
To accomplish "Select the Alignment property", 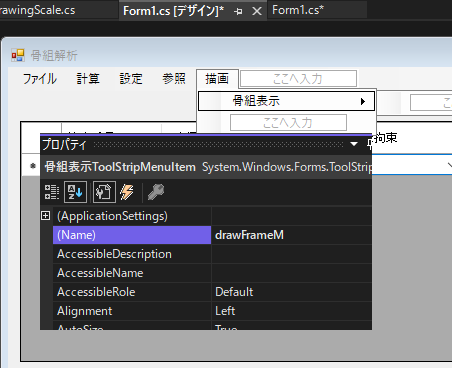I will [x=132, y=311].
